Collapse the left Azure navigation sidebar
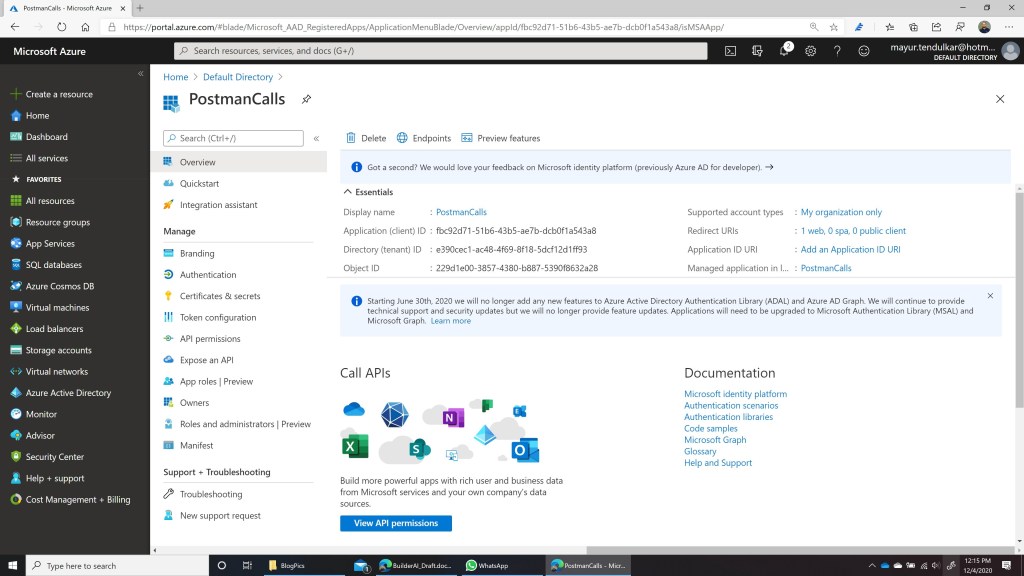This screenshot has height=576, width=1024. click(140, 74)
